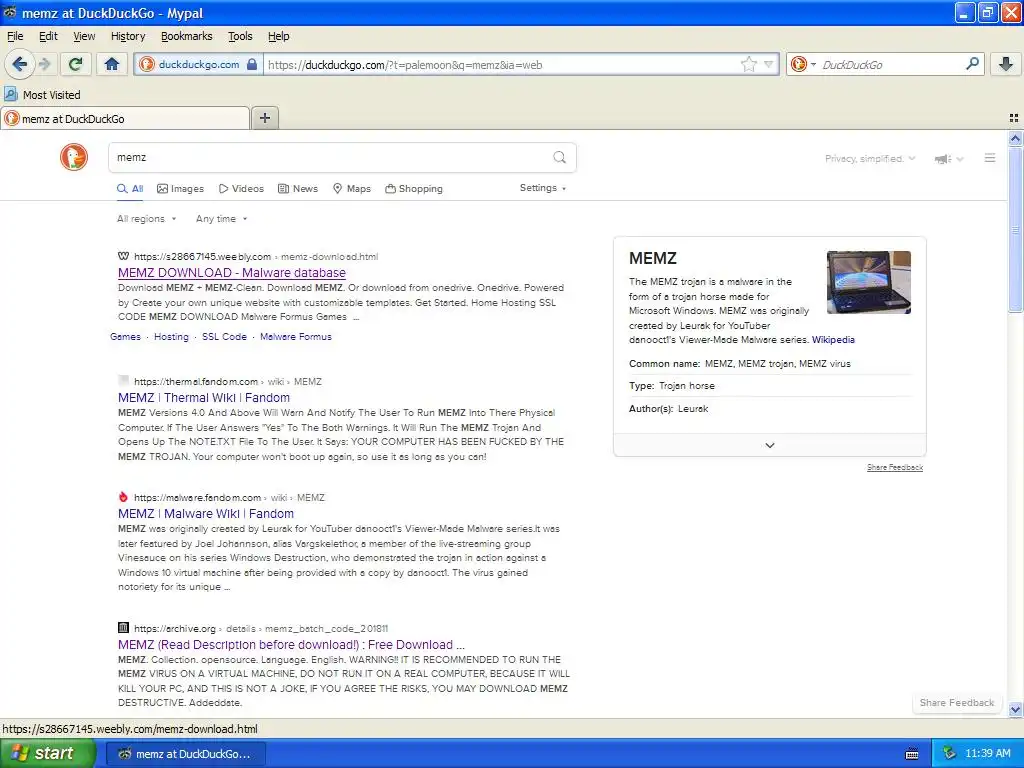Open the Wikipedia link in MEMZ box
Image resolution: width=1024 pixels, height=768 pixels.
833,340
